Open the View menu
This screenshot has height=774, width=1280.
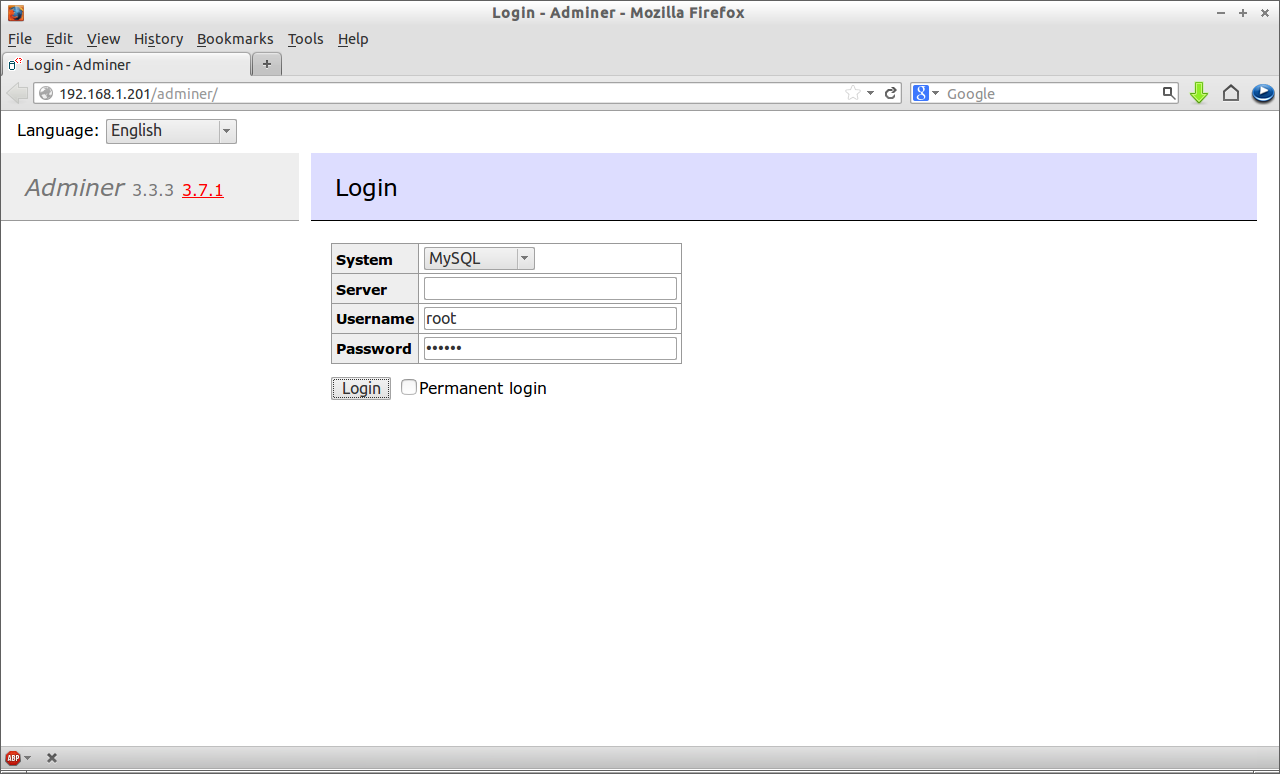tap(103, 39)
